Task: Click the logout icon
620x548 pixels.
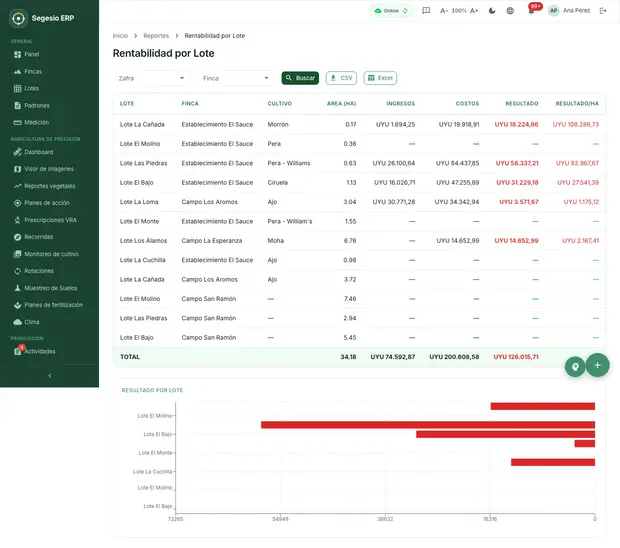Action: click(603, 11)
